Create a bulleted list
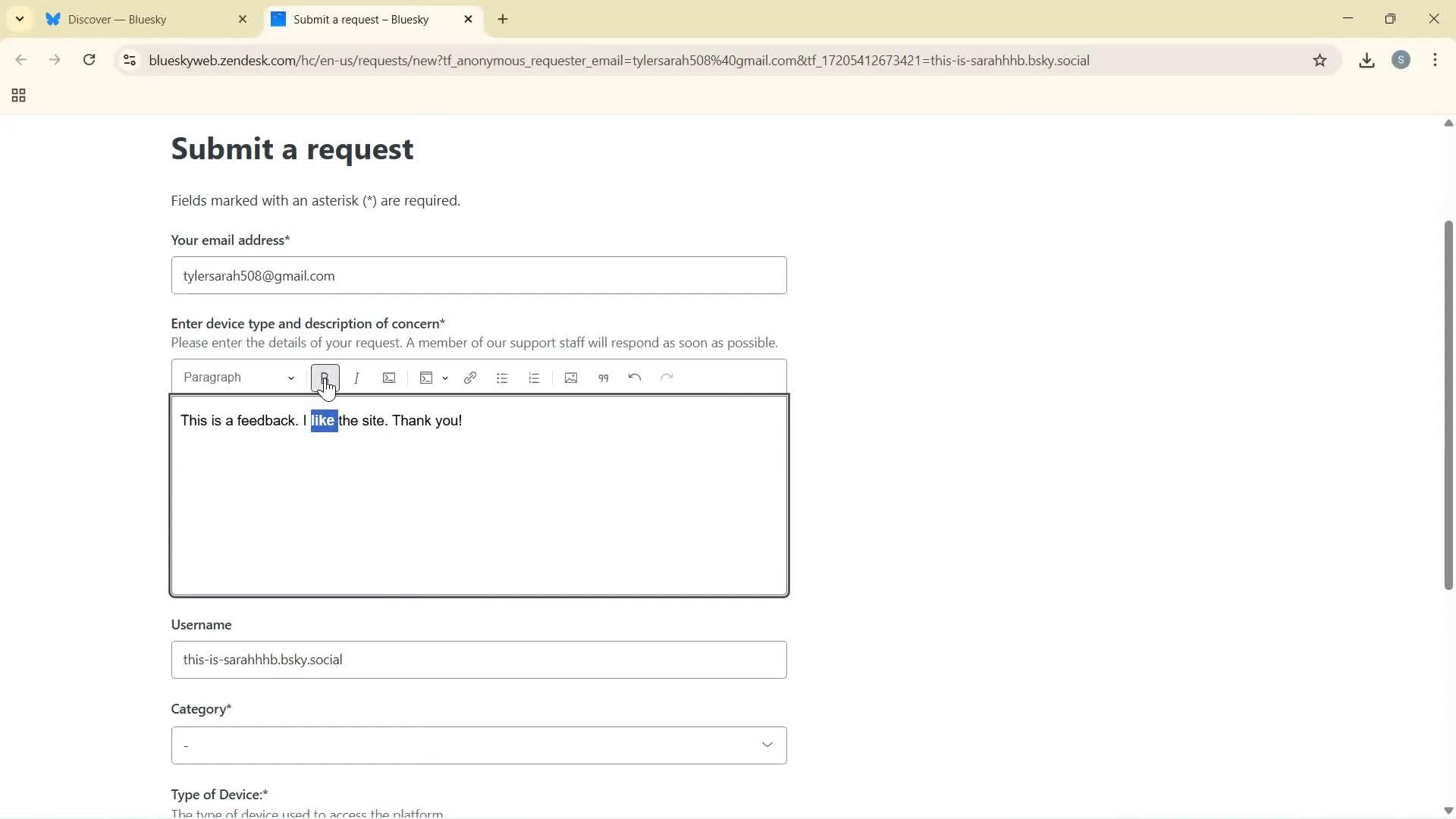This screenshot has height=819, width=1456. pyautogui.click(x=502, y=377)
